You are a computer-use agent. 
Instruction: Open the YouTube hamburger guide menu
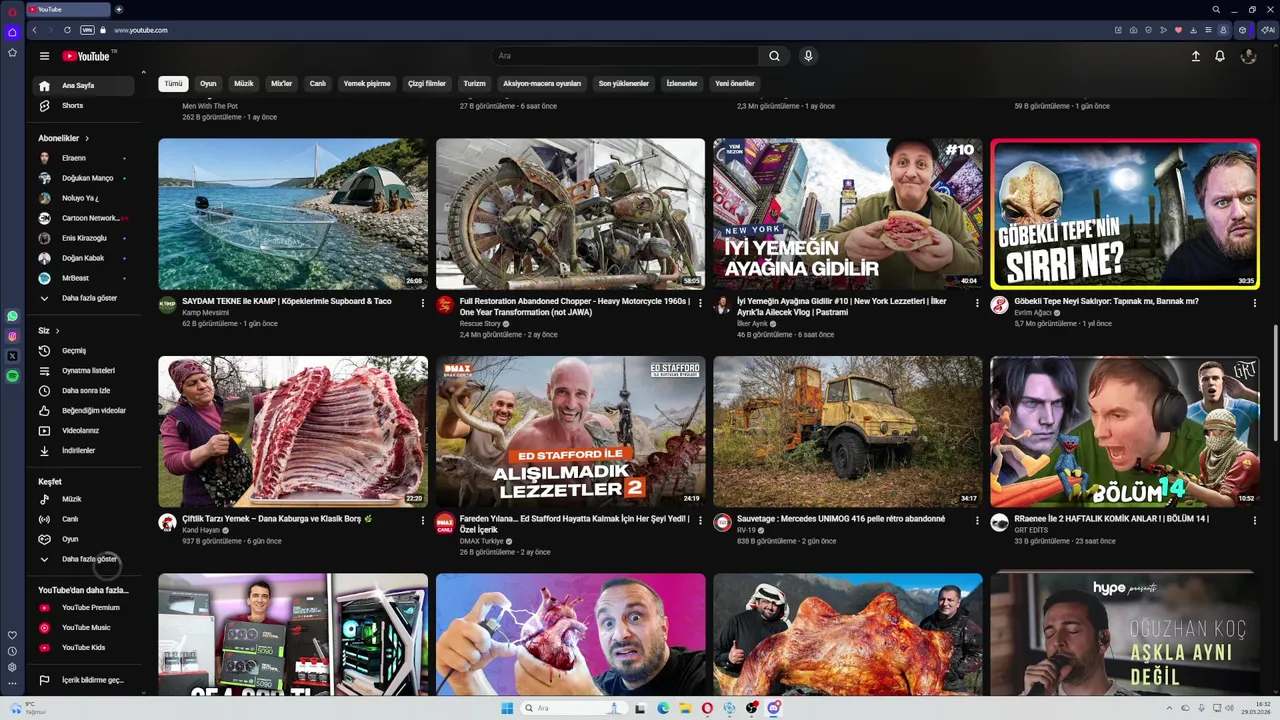pos(44,56)
